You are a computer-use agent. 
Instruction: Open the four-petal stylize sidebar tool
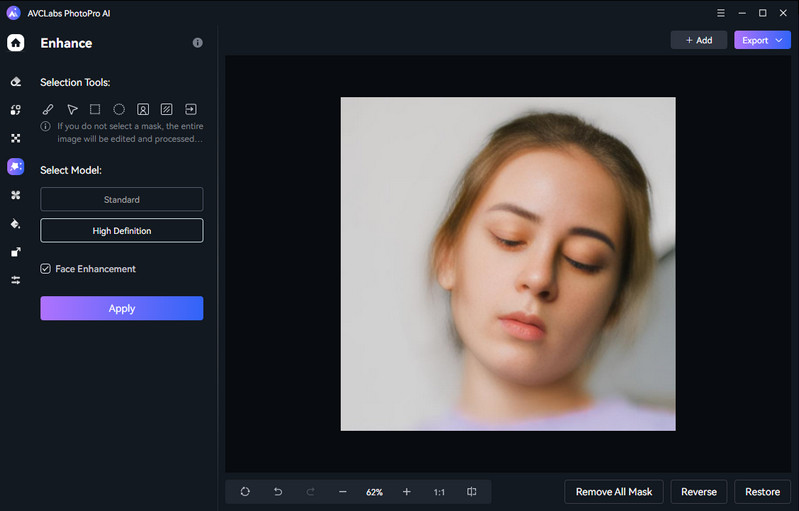click(16, 195)
